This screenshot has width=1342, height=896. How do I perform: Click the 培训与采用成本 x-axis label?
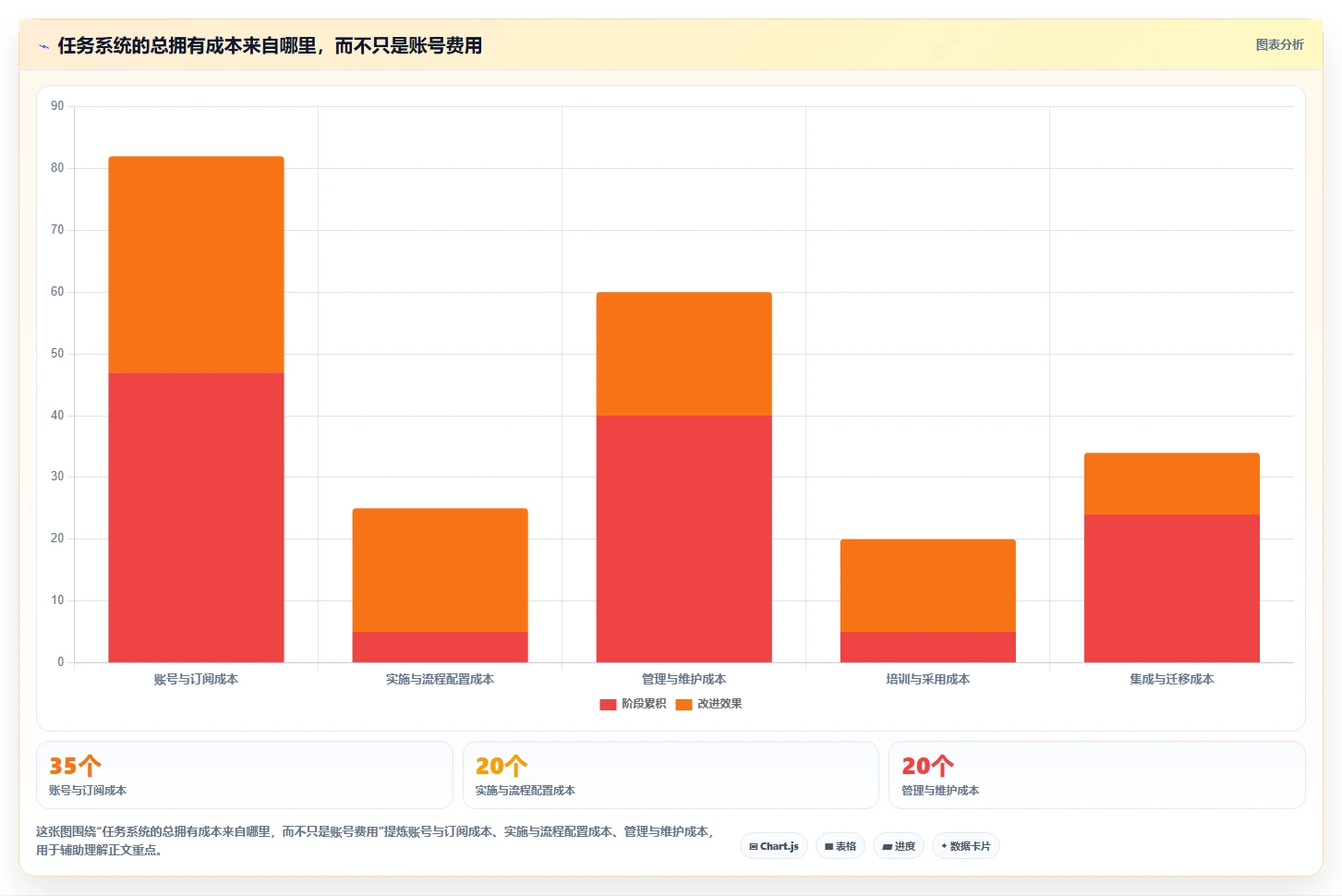pyautogui.click(x=927, y=679)
